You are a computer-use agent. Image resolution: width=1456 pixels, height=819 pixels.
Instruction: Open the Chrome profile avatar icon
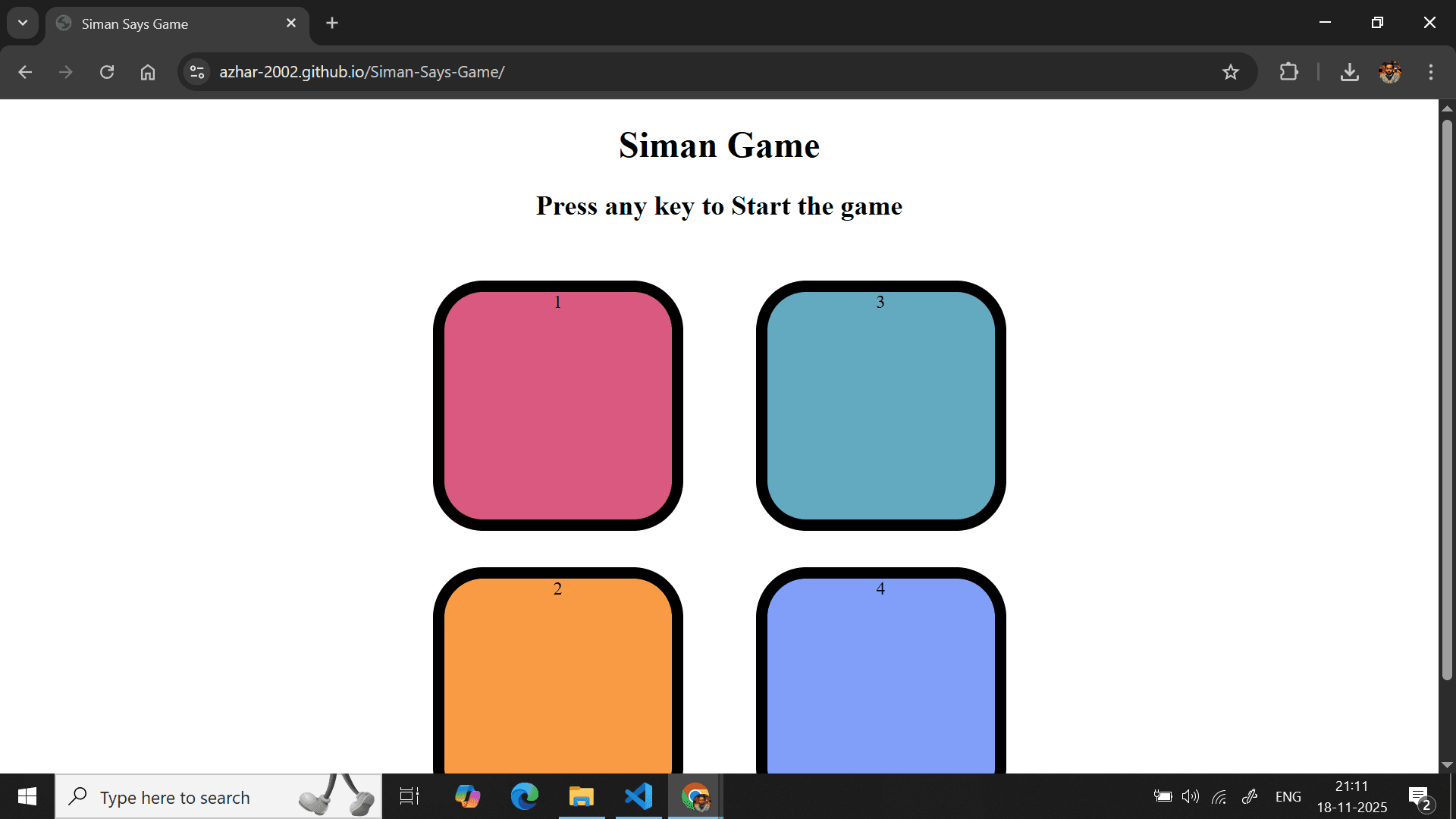(1390, 72)
